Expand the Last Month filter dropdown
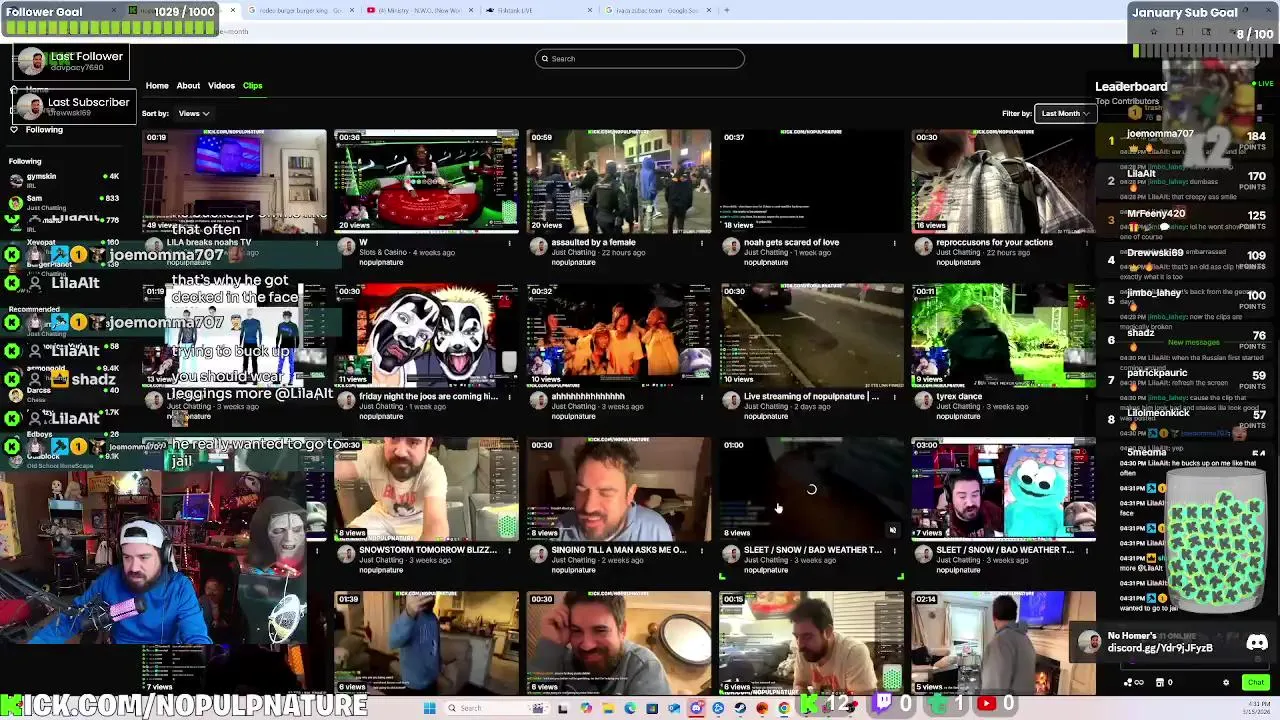Screen dimensions: 1280x720 coord(1064,113)
